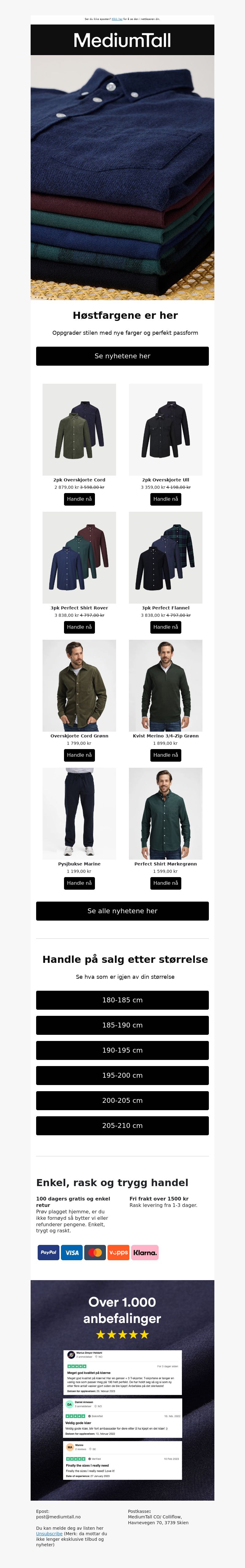Click 'Handle nå' under 3pk Perfect Flannel
This screenshot has height=1568, width=245.
(166, 627)
